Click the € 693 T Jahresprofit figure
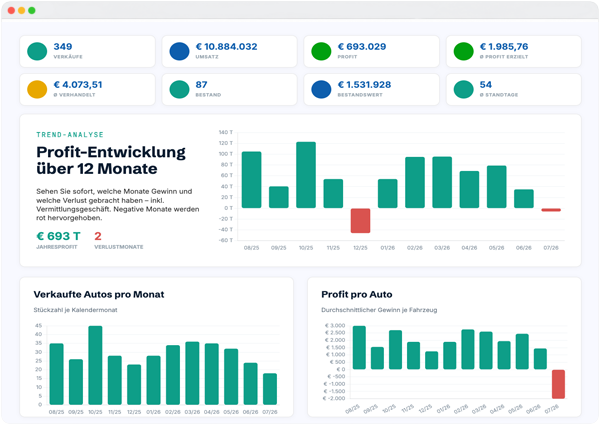This screenshot has width=600, height=425. 59,236
